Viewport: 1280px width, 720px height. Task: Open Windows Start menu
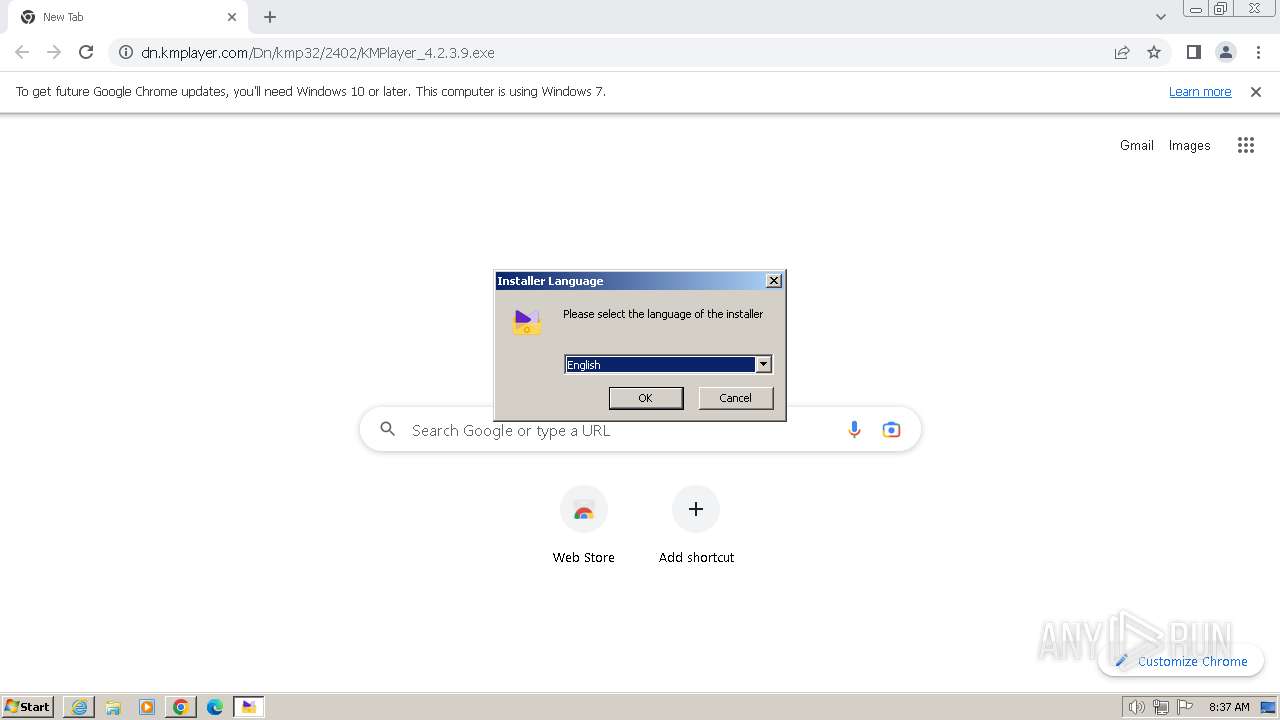[28, 706]
